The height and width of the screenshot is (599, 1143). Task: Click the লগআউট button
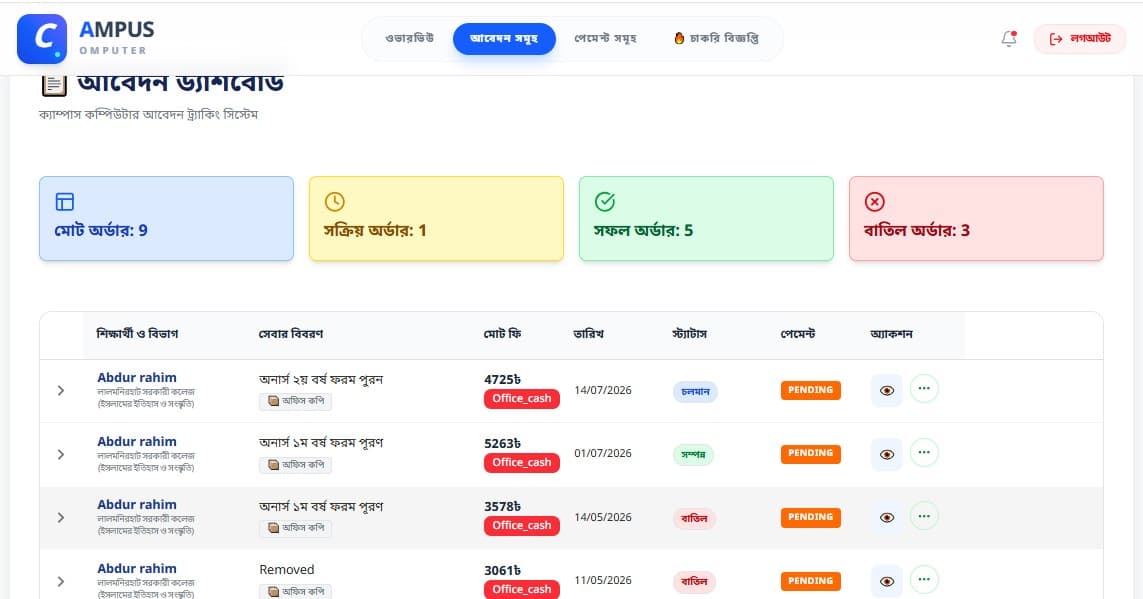point(1080,39)
